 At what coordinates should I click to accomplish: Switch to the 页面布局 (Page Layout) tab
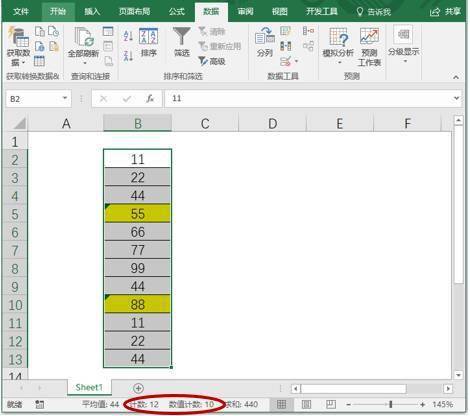[135, 12]
